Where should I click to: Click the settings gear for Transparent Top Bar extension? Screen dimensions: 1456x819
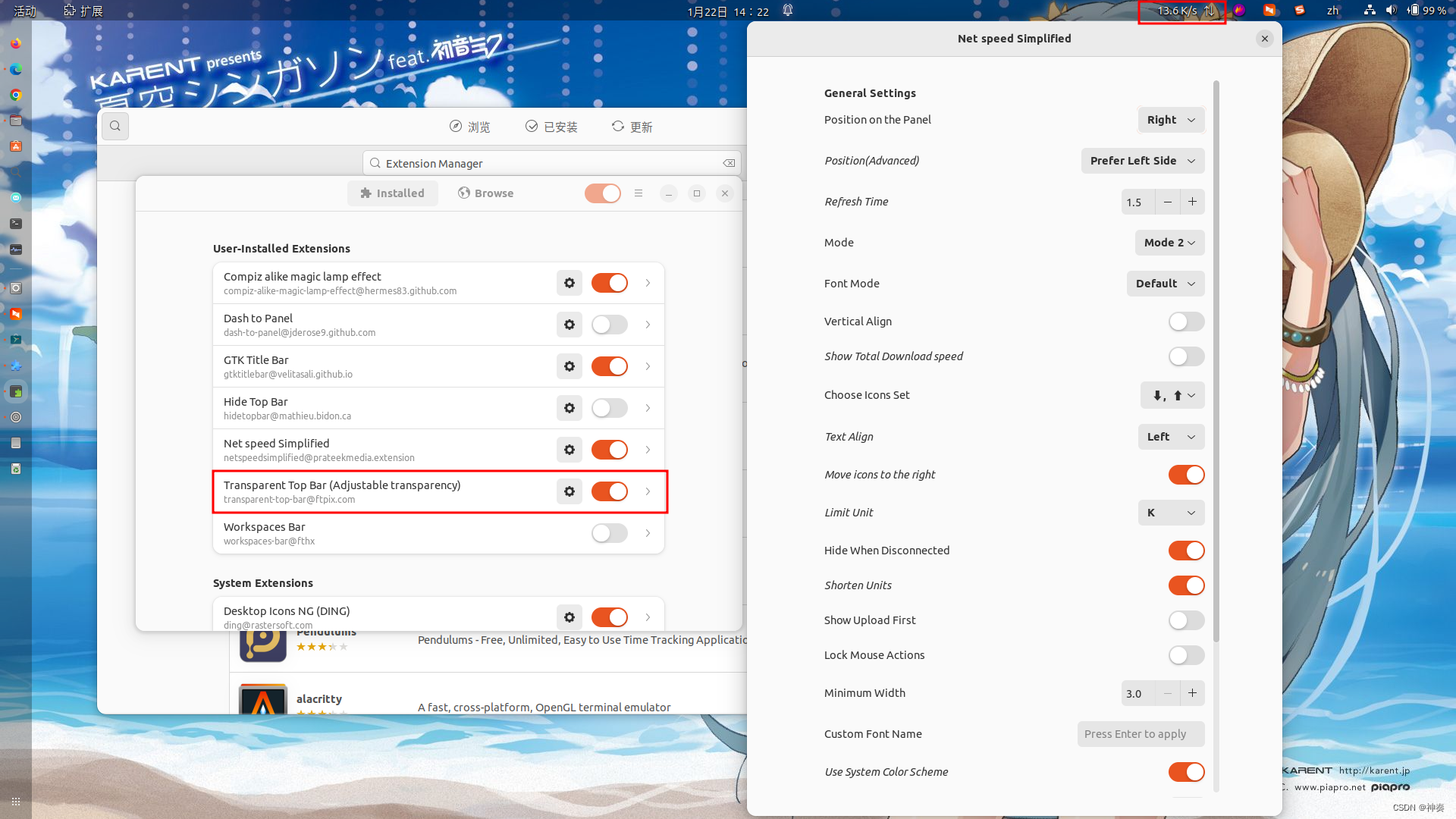tap(569, 491)
